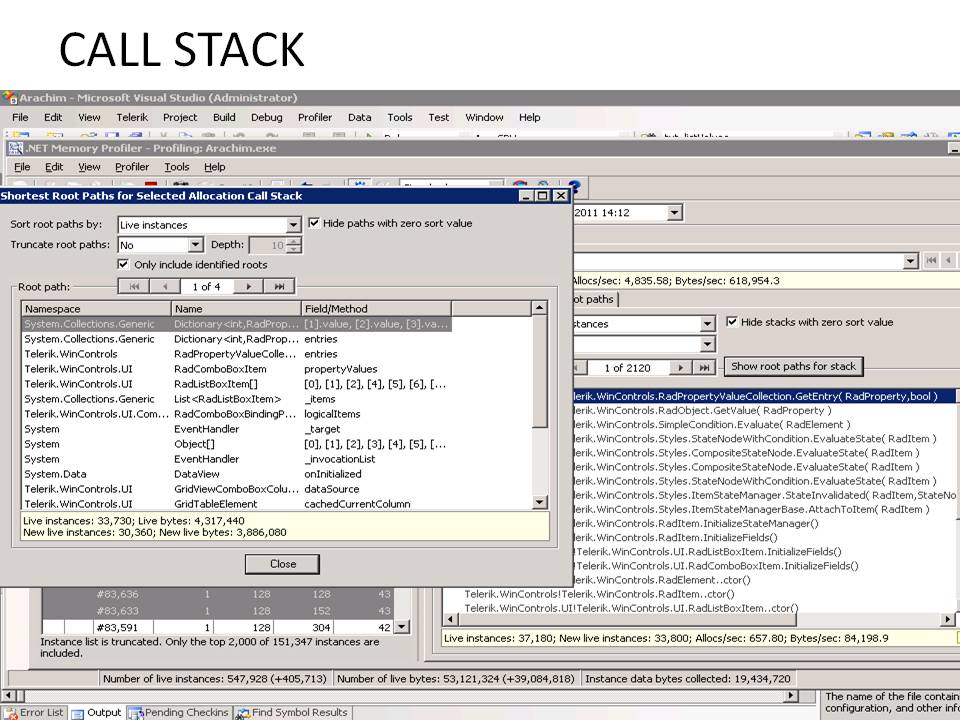Click the Visual Studio title bar icon
This screenshot has width=960, height=720.
10,98
